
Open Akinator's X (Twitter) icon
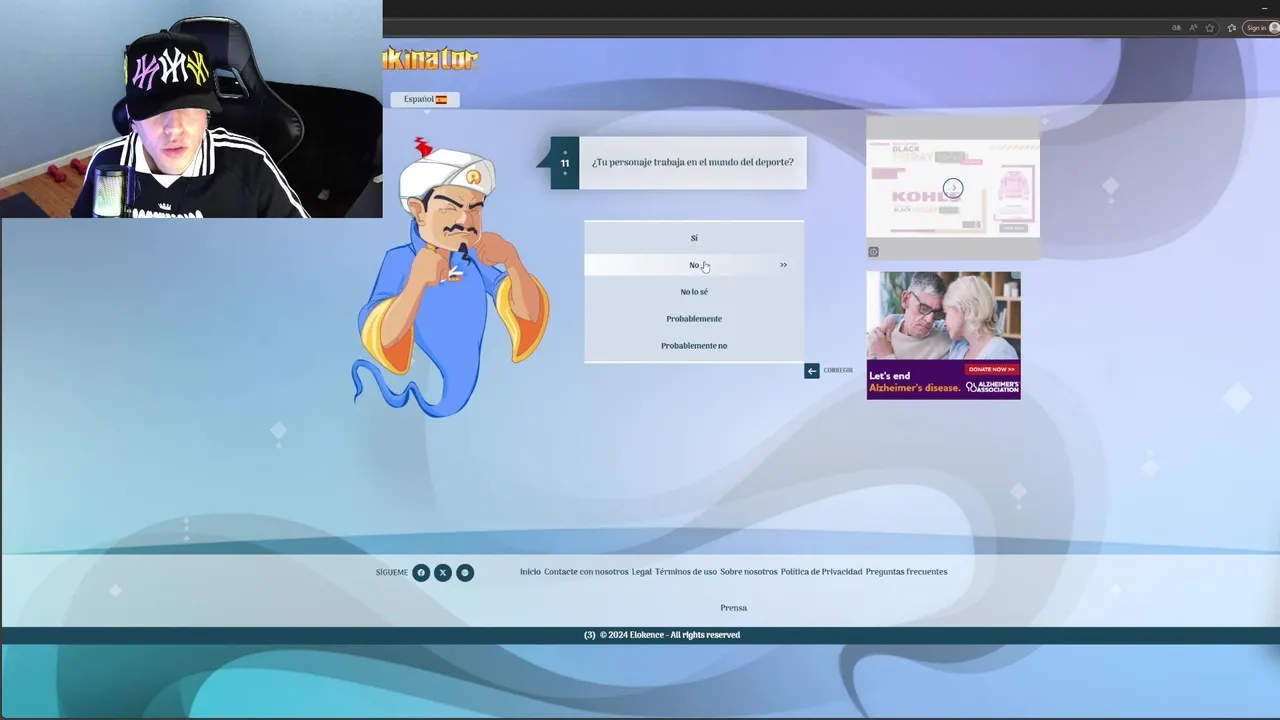point(443,573)
